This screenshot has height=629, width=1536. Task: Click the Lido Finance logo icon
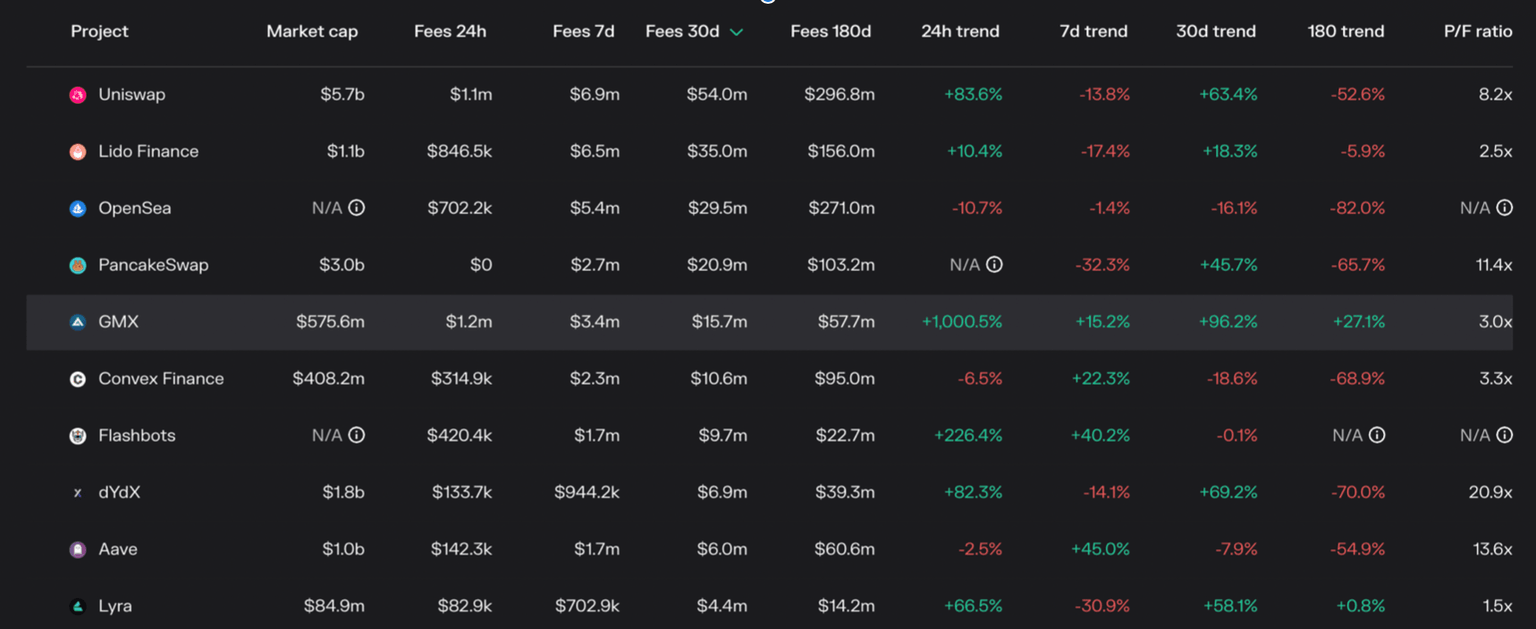[77, 152]
